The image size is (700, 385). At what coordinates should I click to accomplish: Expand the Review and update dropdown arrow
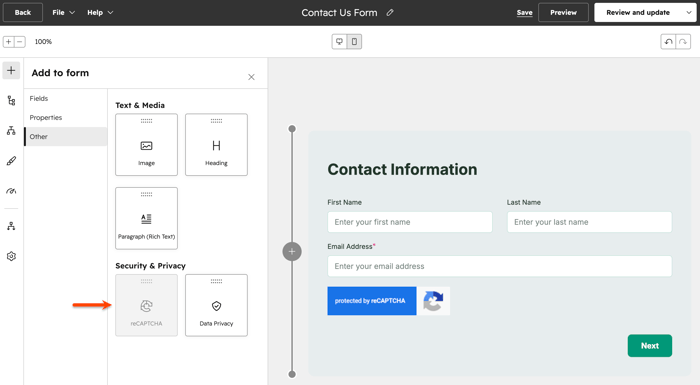click(x=689, y=13)
